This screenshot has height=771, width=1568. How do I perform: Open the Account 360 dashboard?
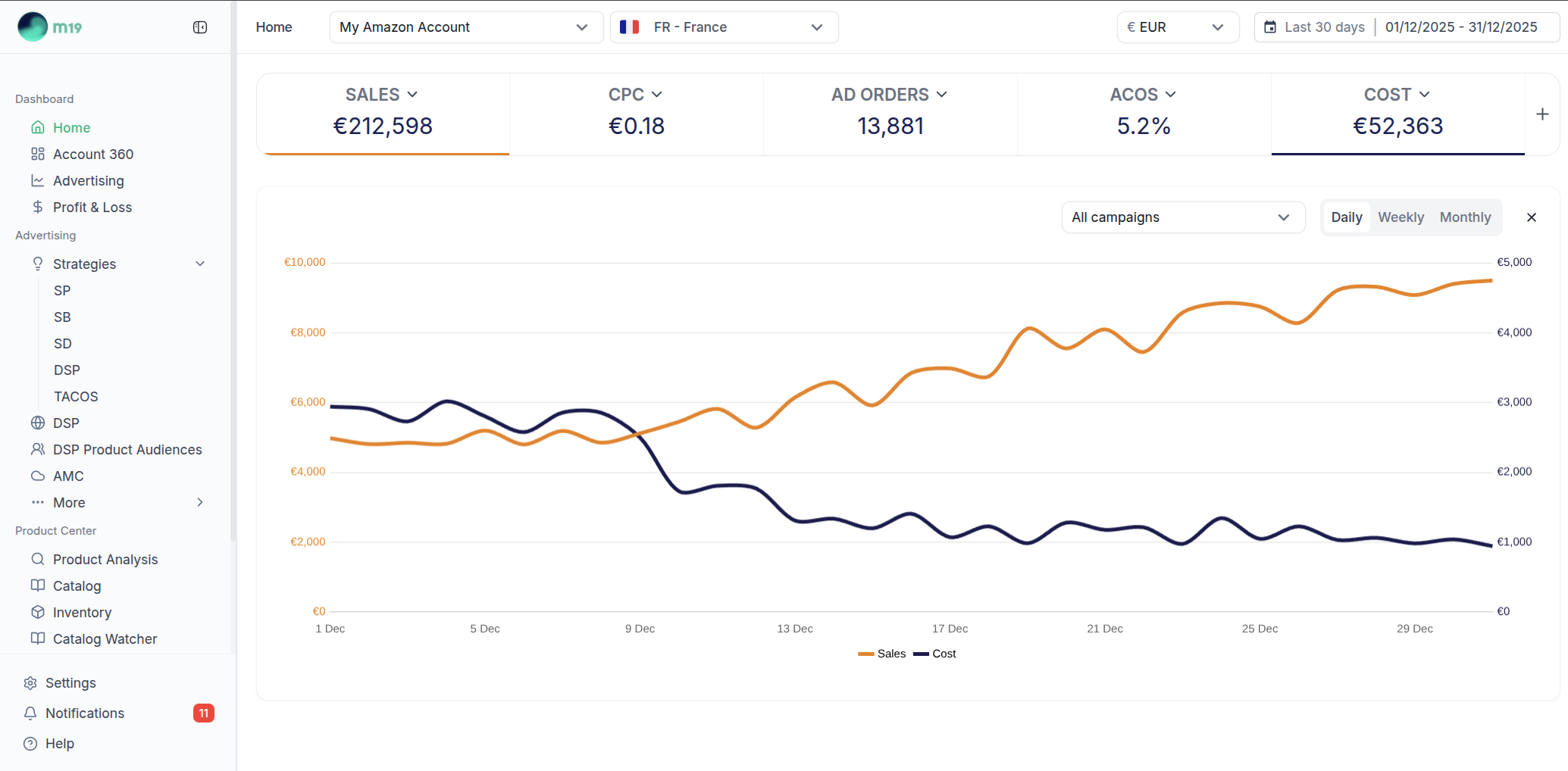pyautogui.click(x=92, y=154)
